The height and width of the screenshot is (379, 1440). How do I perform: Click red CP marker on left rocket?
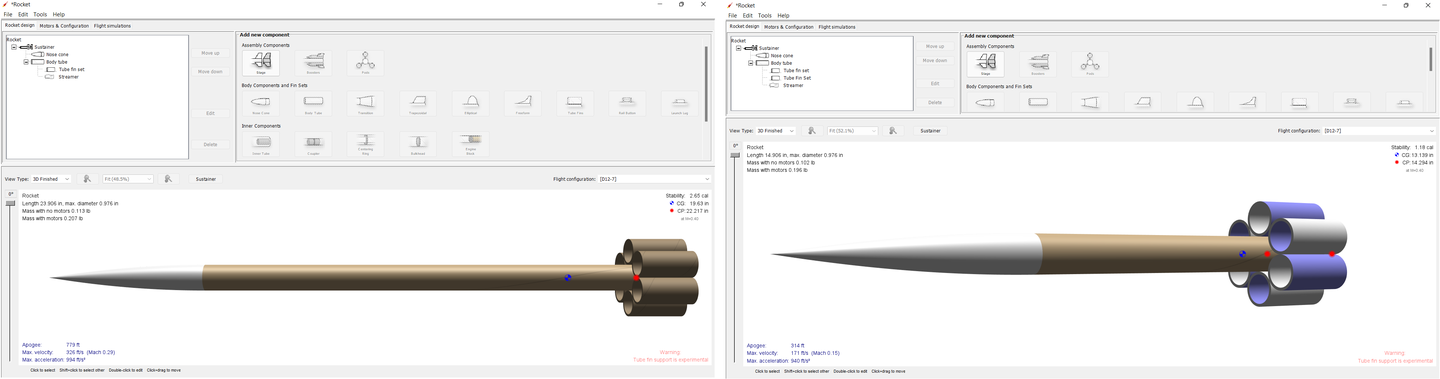click(636, 279)
